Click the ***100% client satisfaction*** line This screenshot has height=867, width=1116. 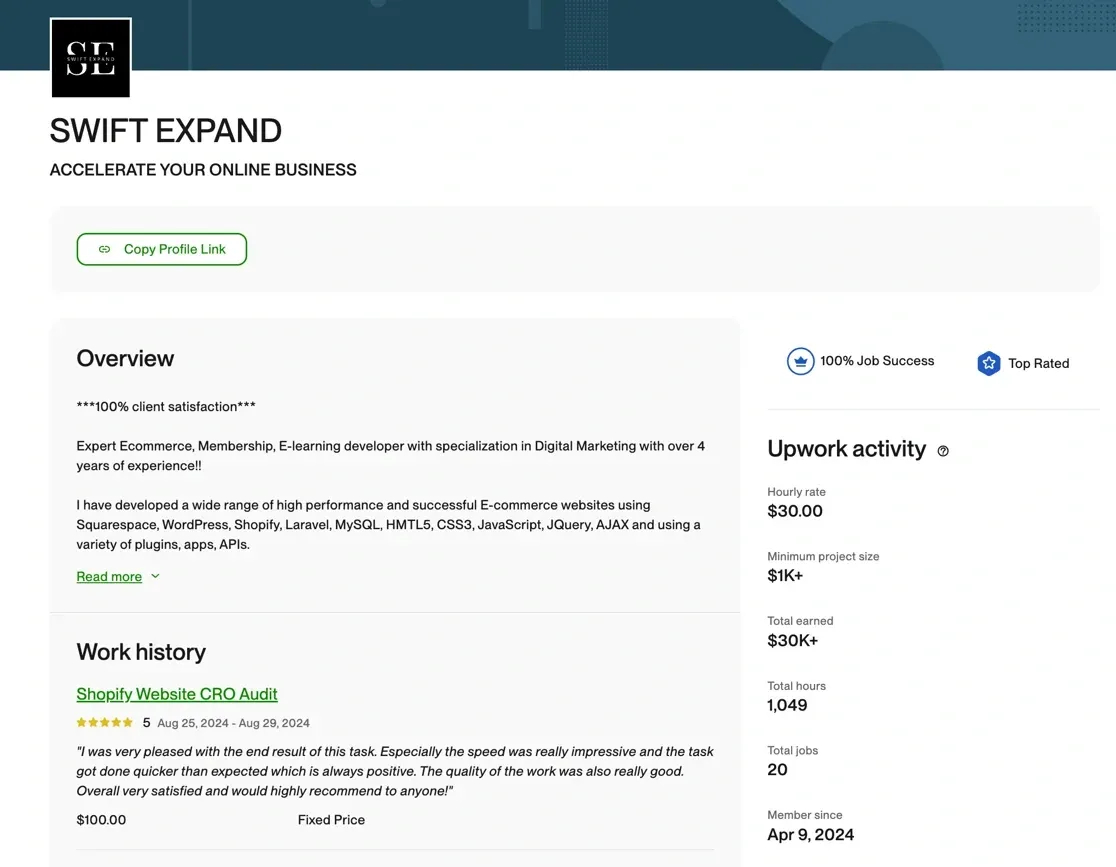pyautogui.click(x=166, y=406)
